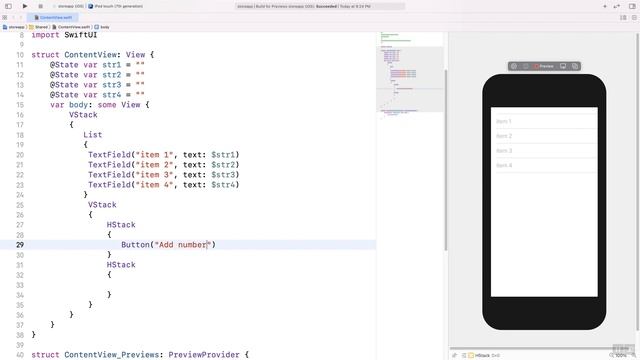Screen dimensions: 640x360
Task: Click the Shared folder in jump bar
Action: [38, 27]
